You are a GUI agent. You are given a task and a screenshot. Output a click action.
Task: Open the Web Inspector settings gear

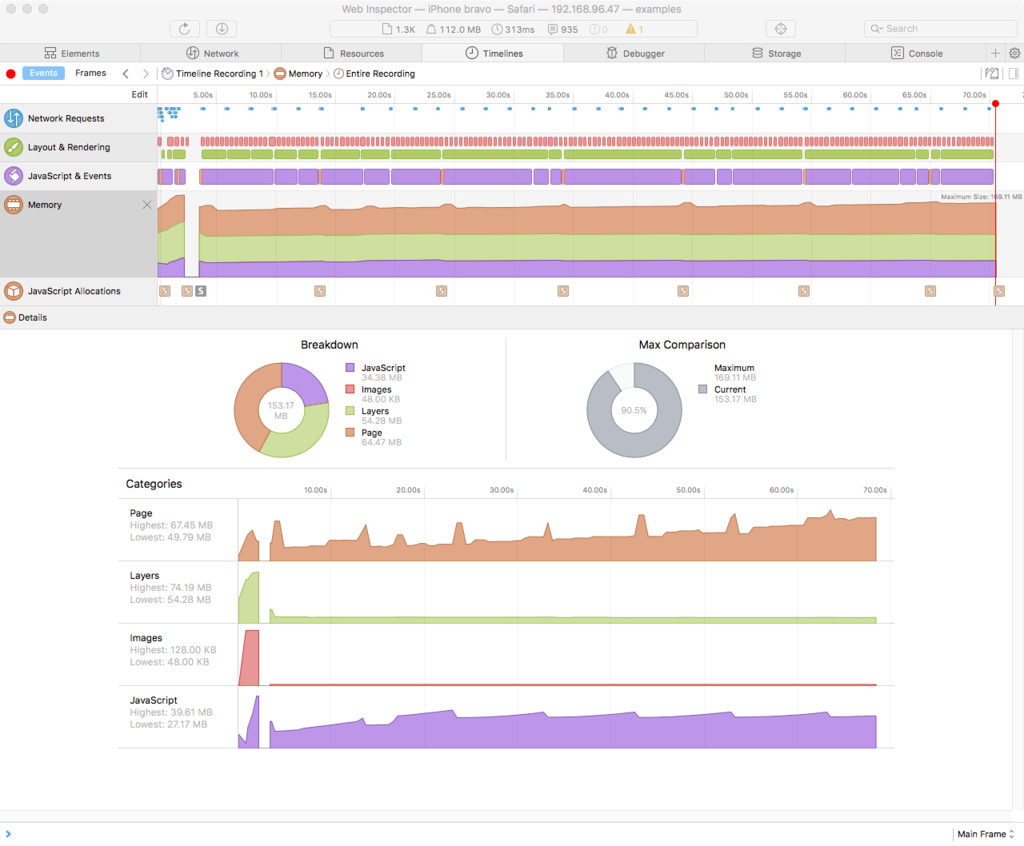(x=1014, y=54)
